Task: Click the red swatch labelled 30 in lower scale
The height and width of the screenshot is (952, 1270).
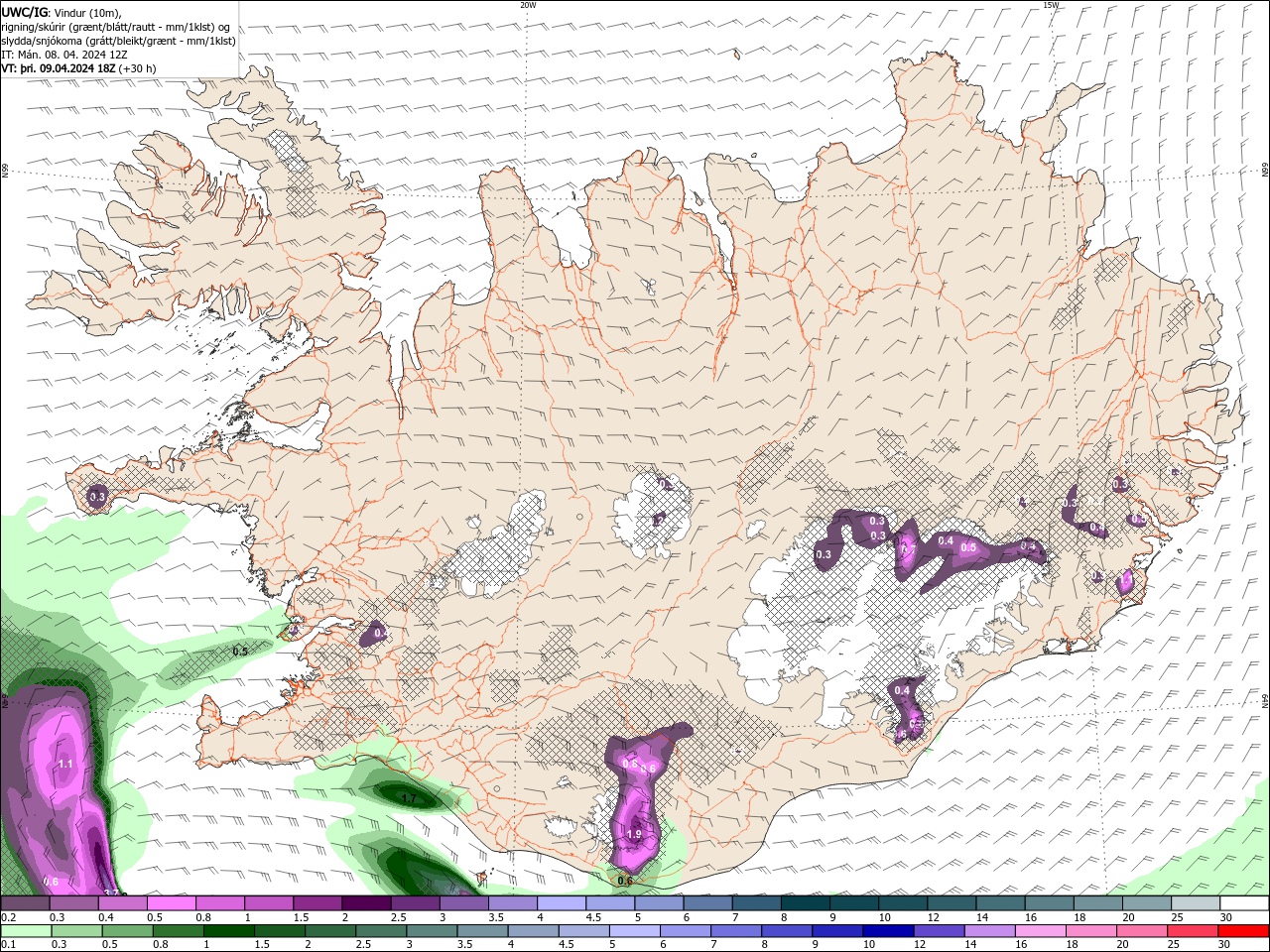Action: [x=1244, y=931]
